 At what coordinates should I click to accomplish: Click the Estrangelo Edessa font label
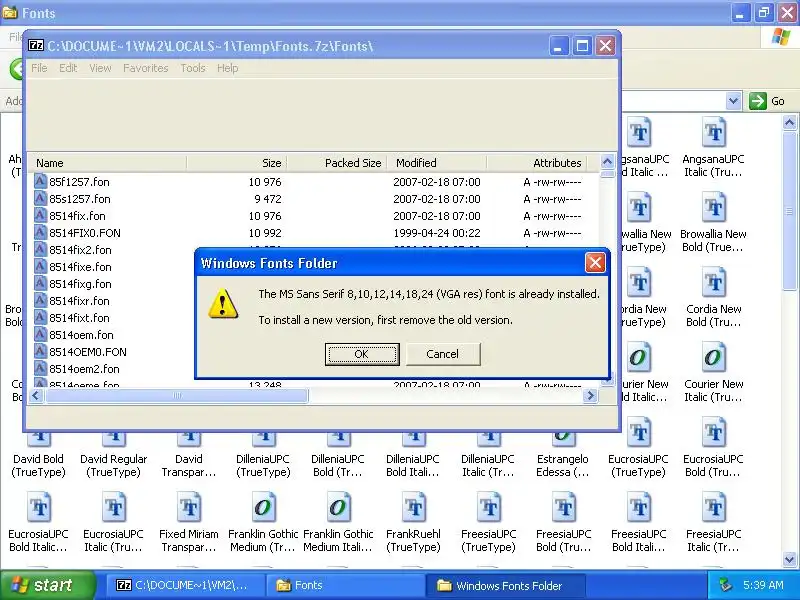563,465
